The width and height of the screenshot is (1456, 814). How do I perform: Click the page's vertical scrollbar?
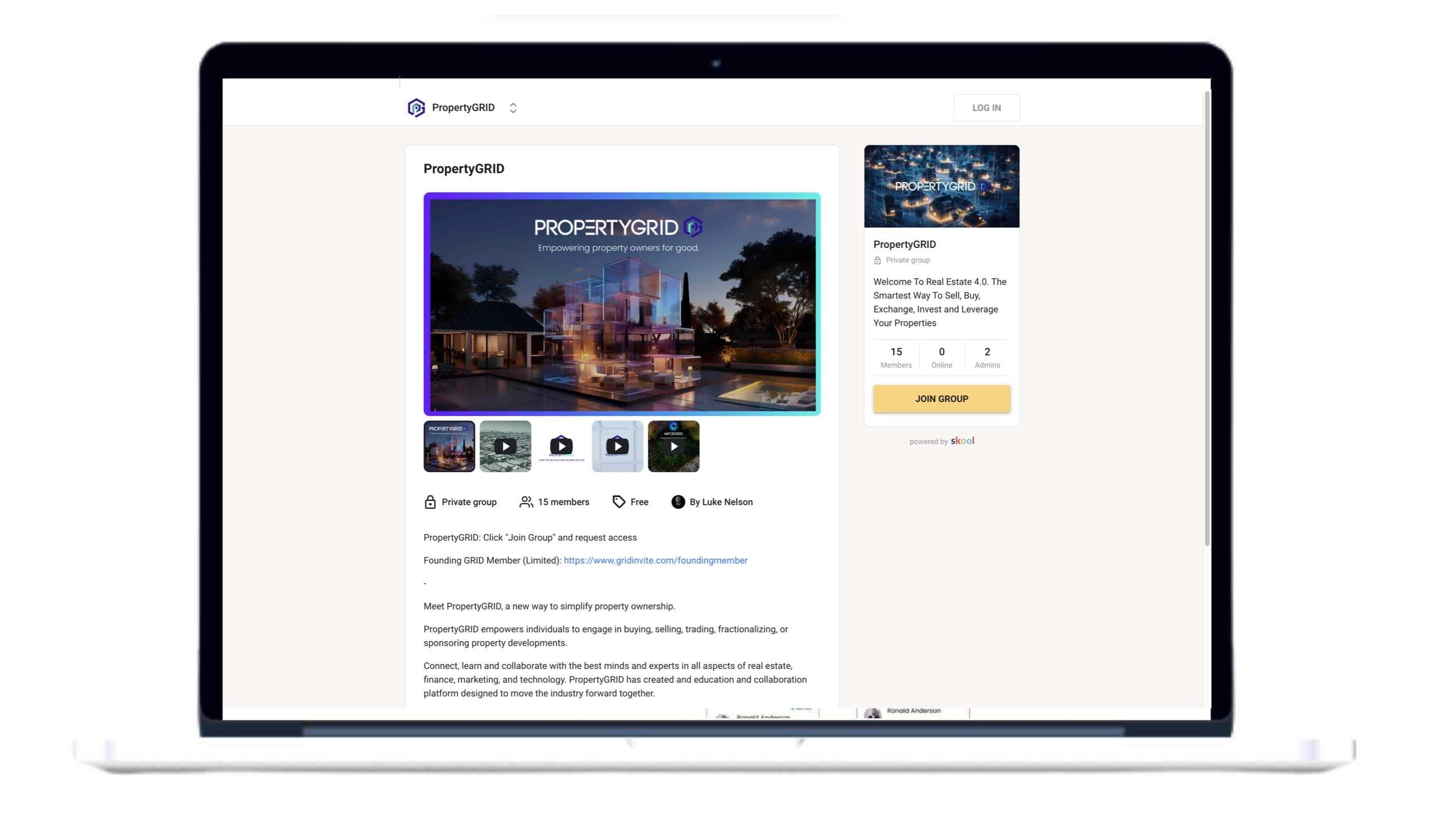[1207, 318]
